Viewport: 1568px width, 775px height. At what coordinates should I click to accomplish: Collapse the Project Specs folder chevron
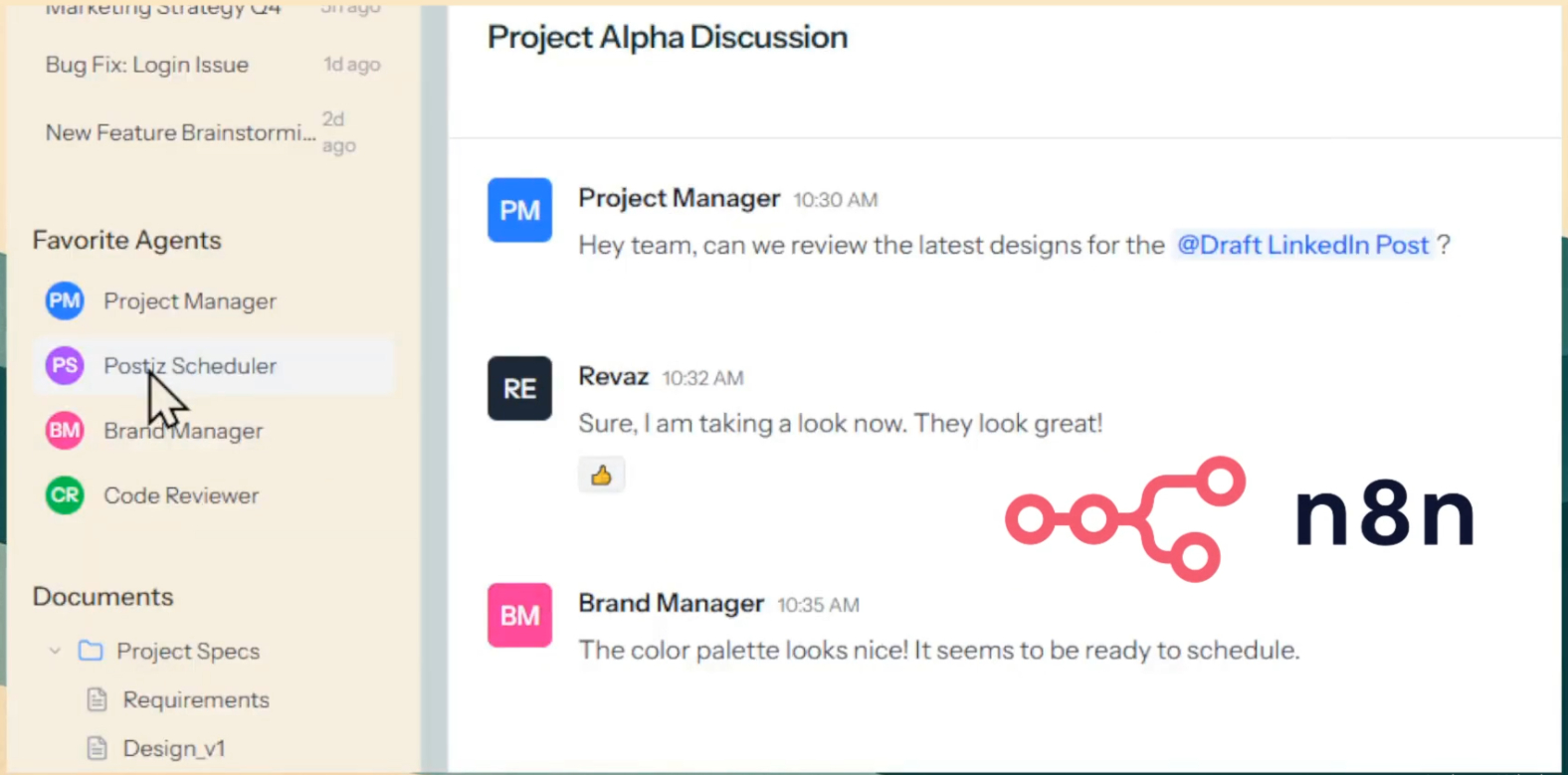pos(55,651)
